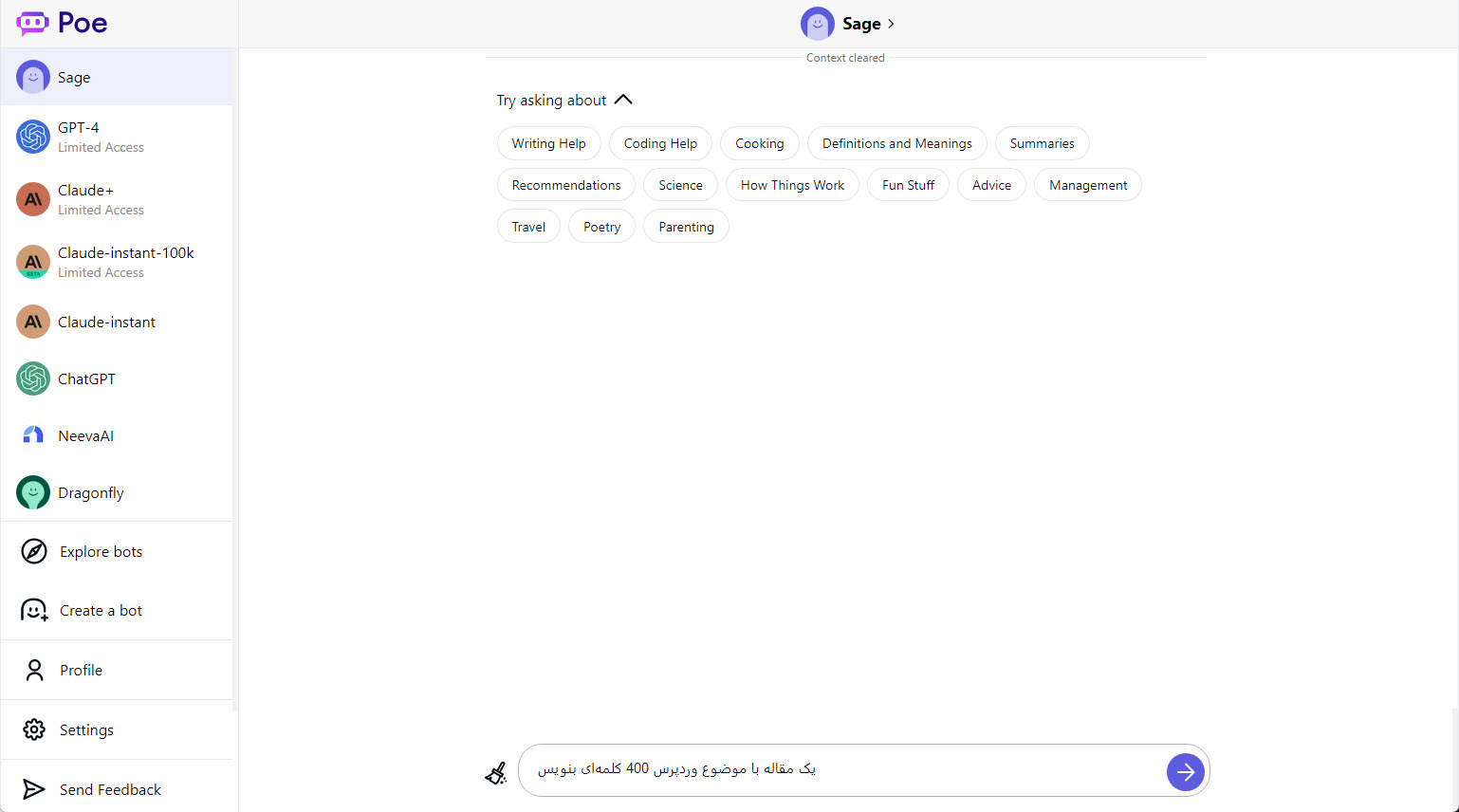1459x812 pixels.
Task: Pick the Management topic chip
Action: coord(1088,185)
